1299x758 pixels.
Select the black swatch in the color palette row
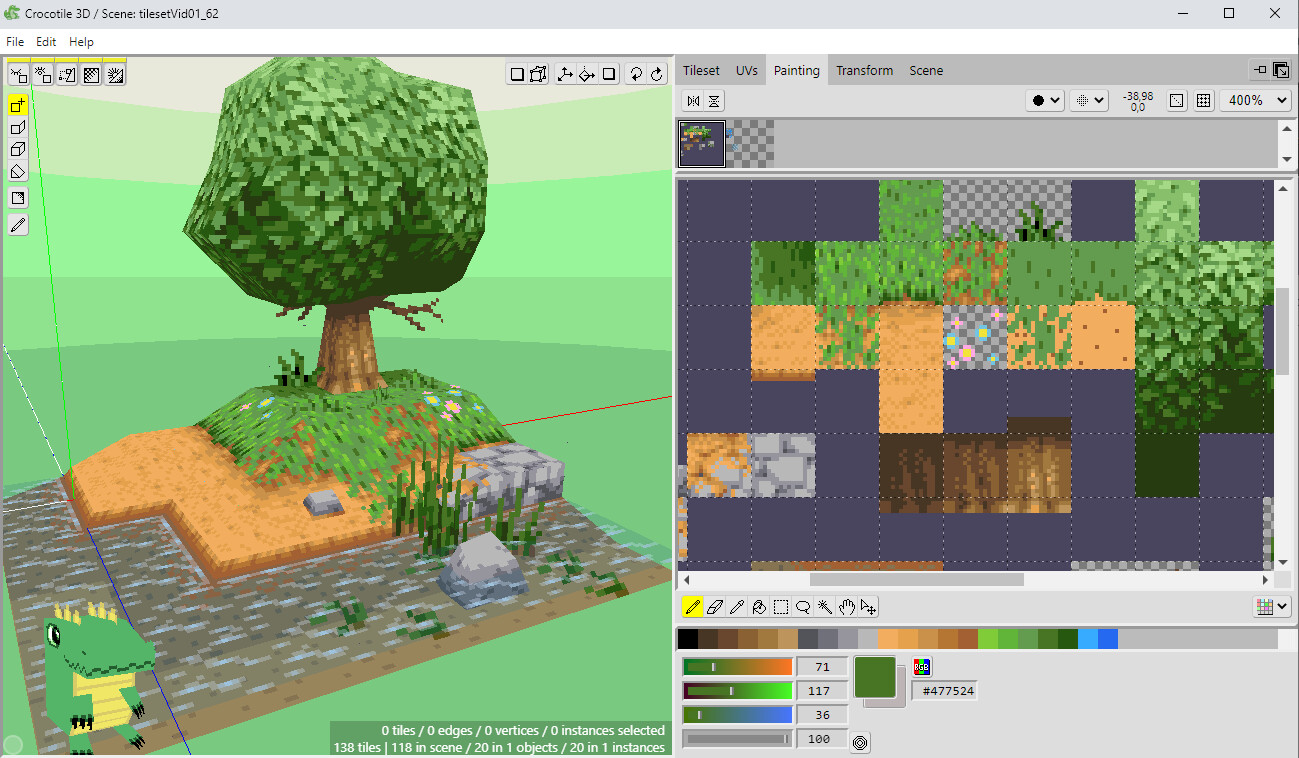[687, 637]
